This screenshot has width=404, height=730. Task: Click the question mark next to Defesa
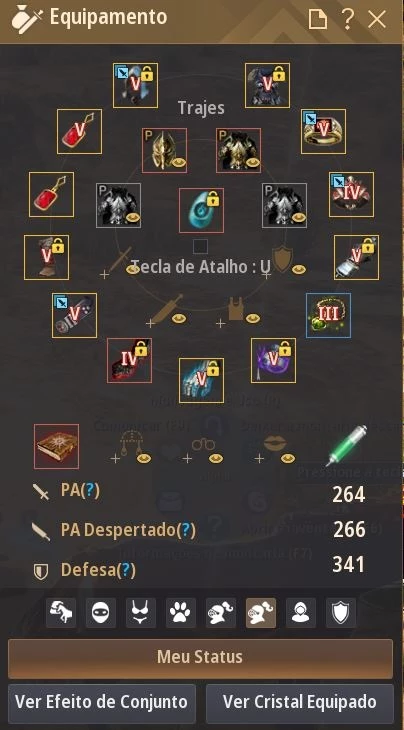126,570
